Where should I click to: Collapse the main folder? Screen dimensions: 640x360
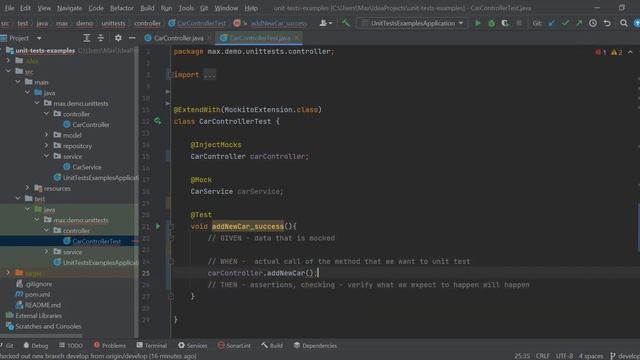pyautogui.click(x=18, y=82)
